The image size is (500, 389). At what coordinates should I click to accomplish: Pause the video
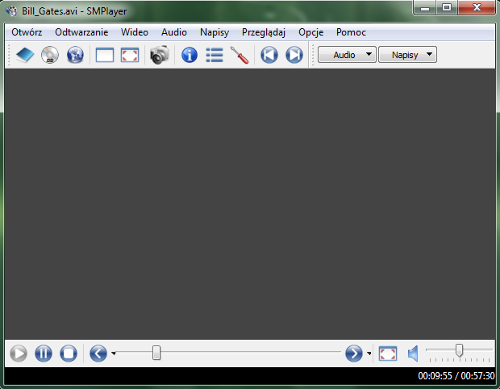coord(43,353)
